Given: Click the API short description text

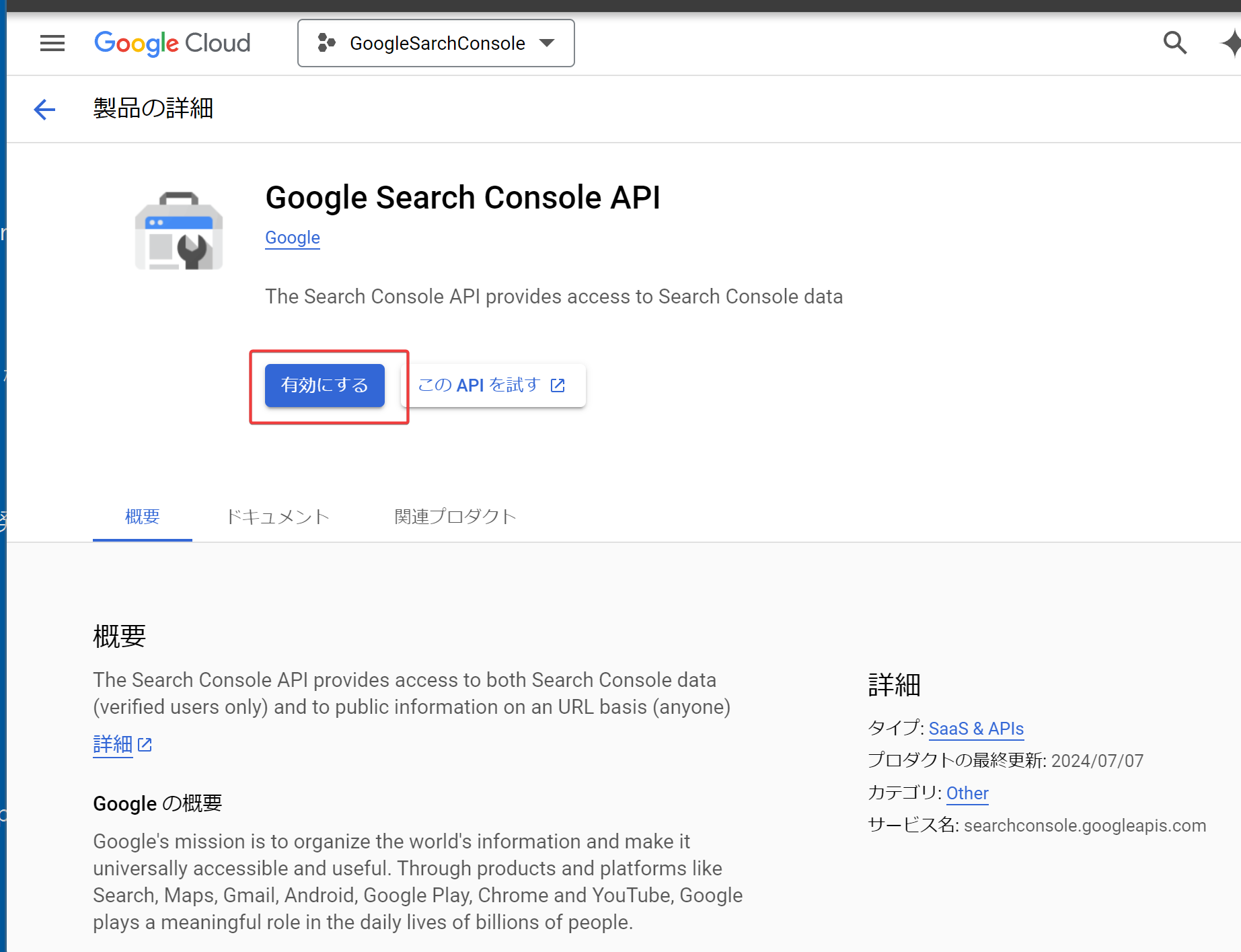Looking at the screenshot, I should [554, 297].
